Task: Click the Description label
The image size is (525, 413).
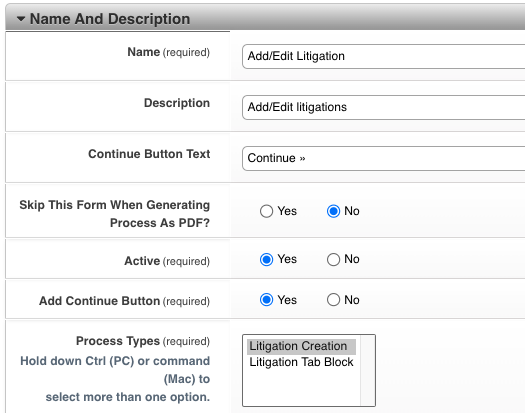Action: click(177, 103)
